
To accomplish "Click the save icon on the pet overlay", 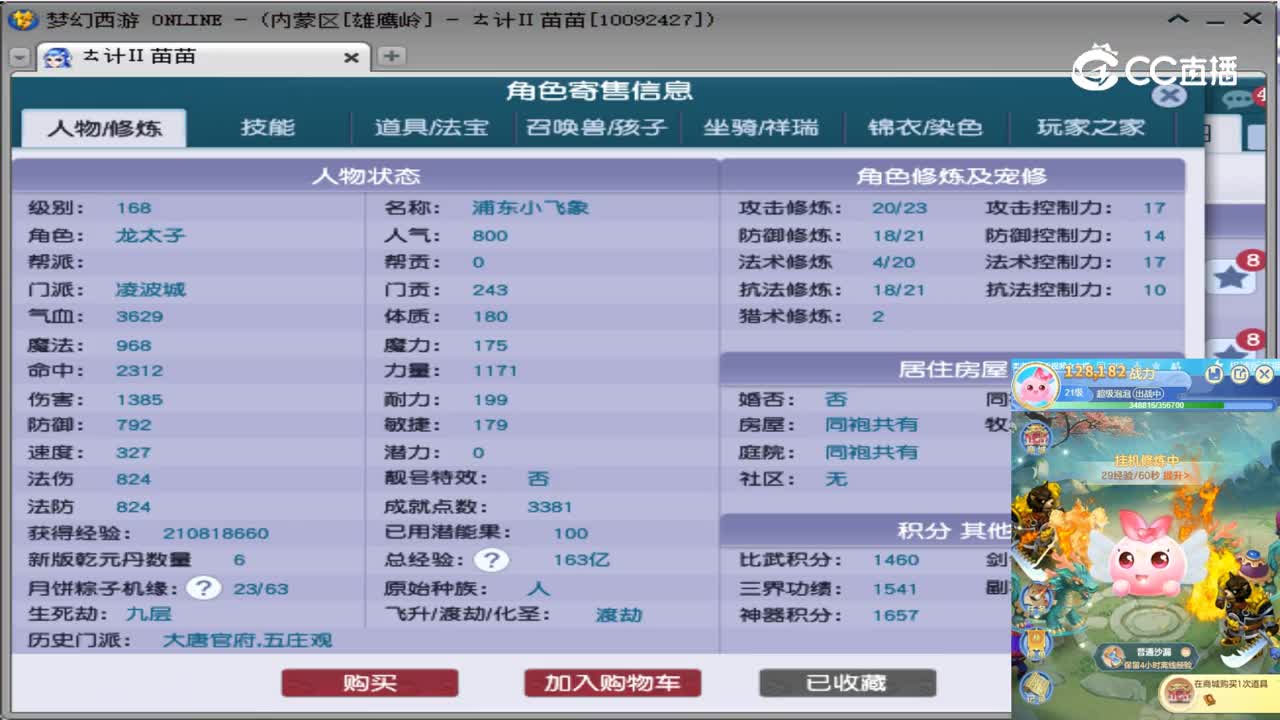I will pos(1216,374).
